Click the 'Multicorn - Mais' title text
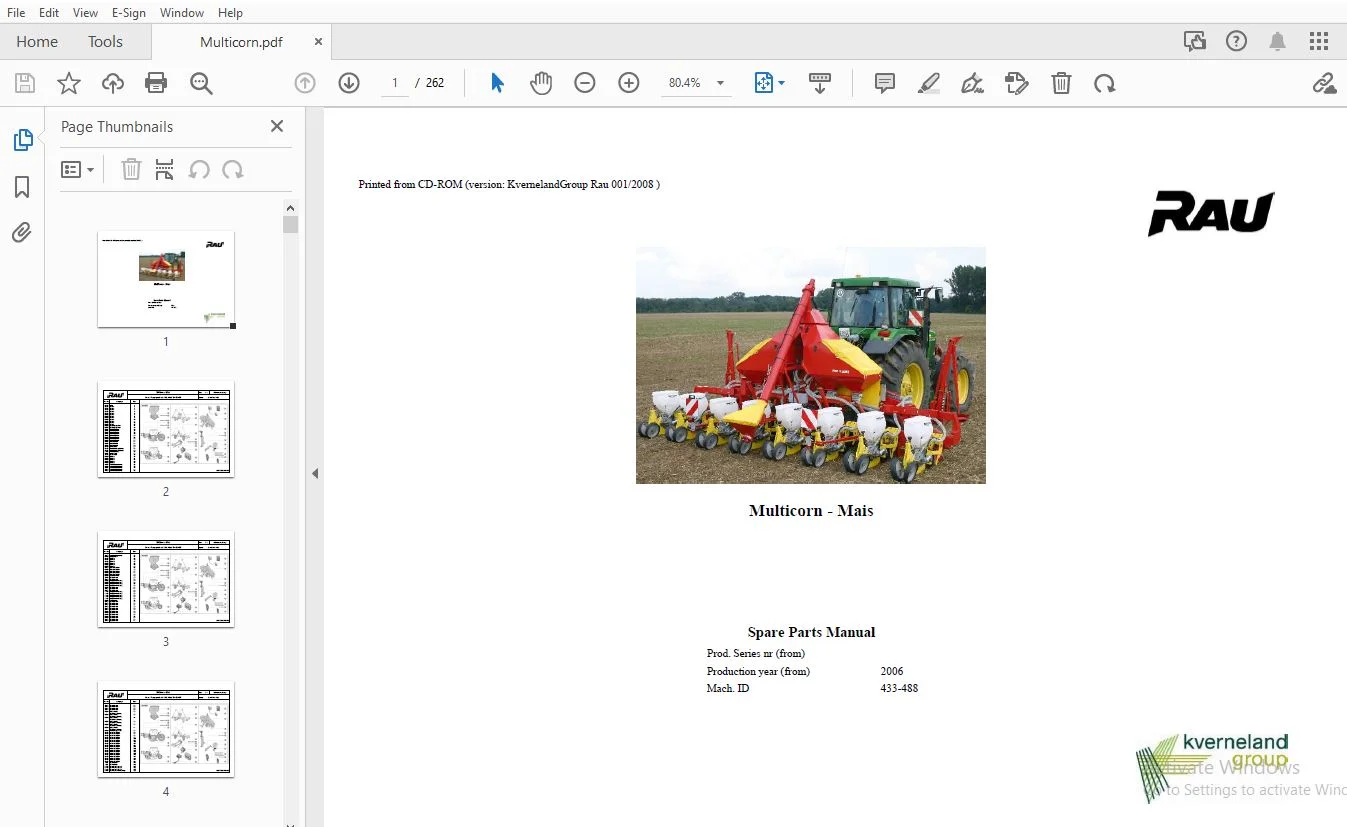1347x827 pixels. tap(811, 511)
